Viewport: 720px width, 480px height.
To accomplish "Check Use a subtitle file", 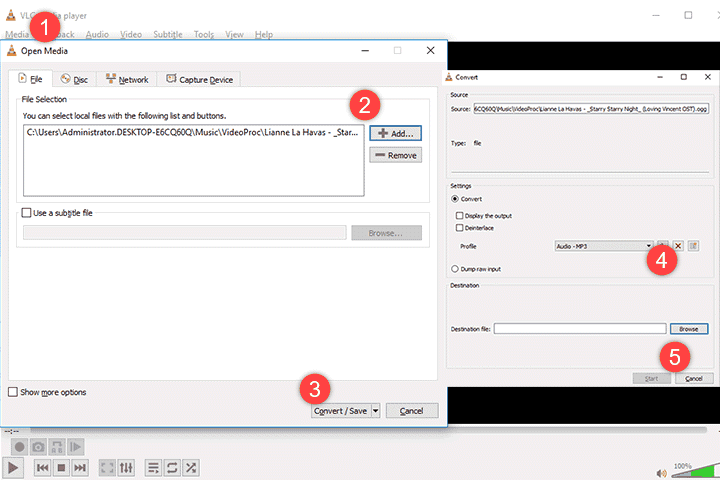I will 27,213.
